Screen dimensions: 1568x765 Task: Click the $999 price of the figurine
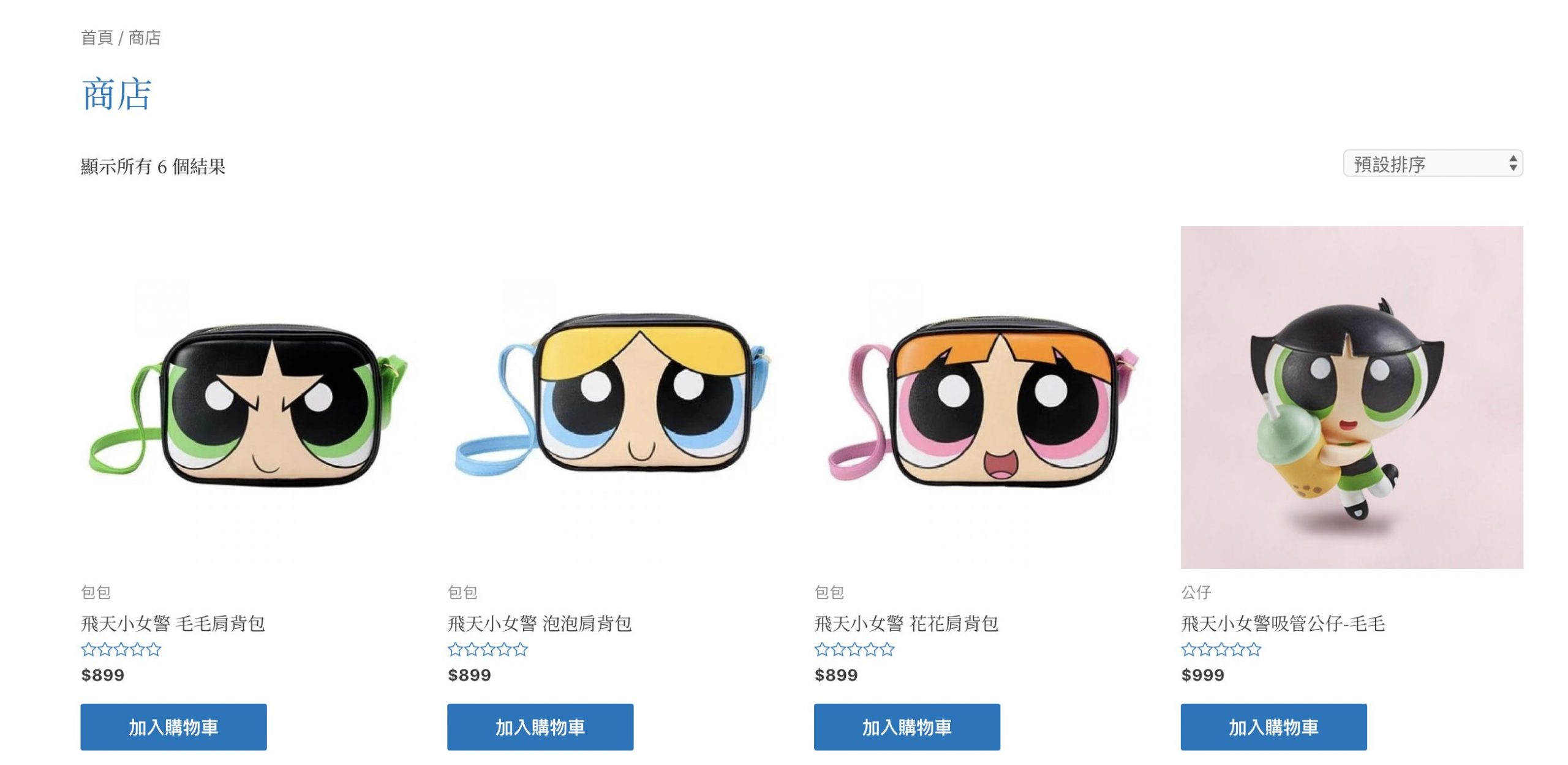click(x=1202, y=675)
